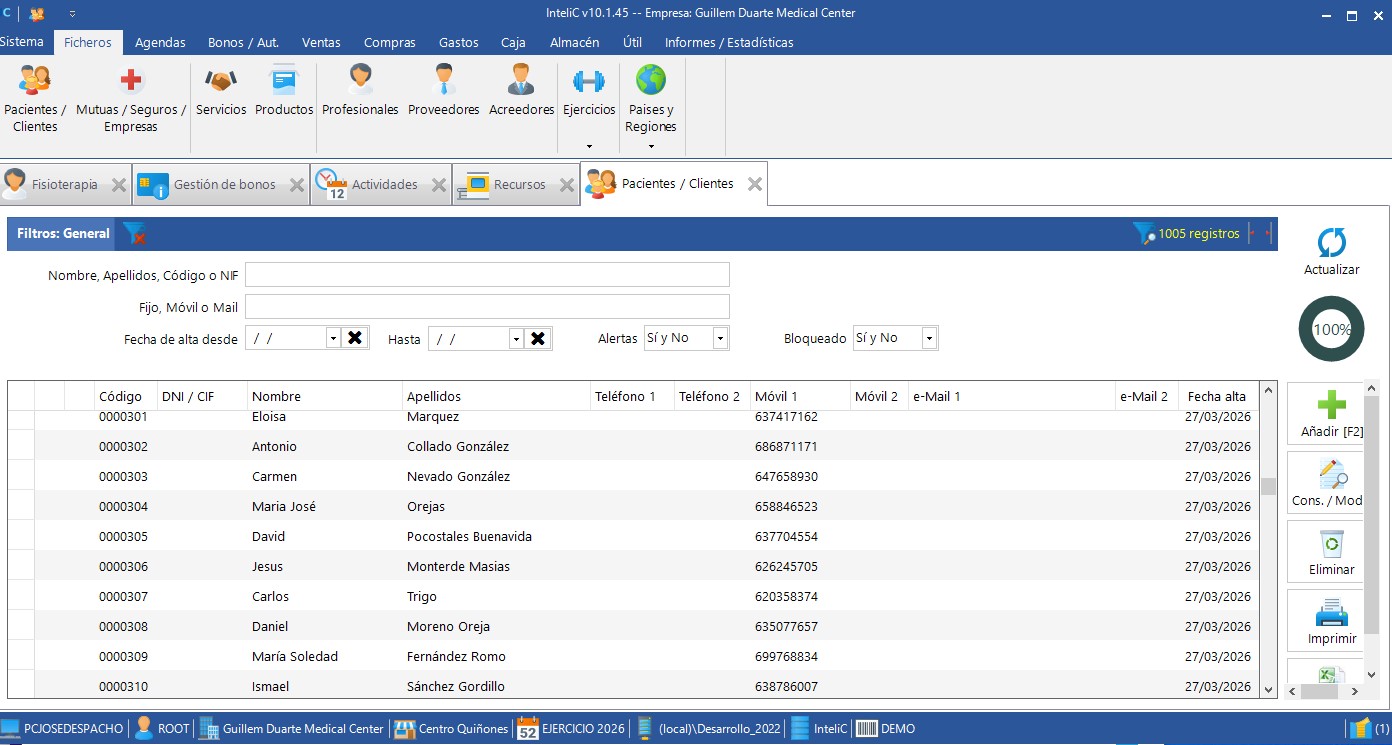Screen dimensions: 1392x745
Task: Open Proveedores file
Action: 444,91
